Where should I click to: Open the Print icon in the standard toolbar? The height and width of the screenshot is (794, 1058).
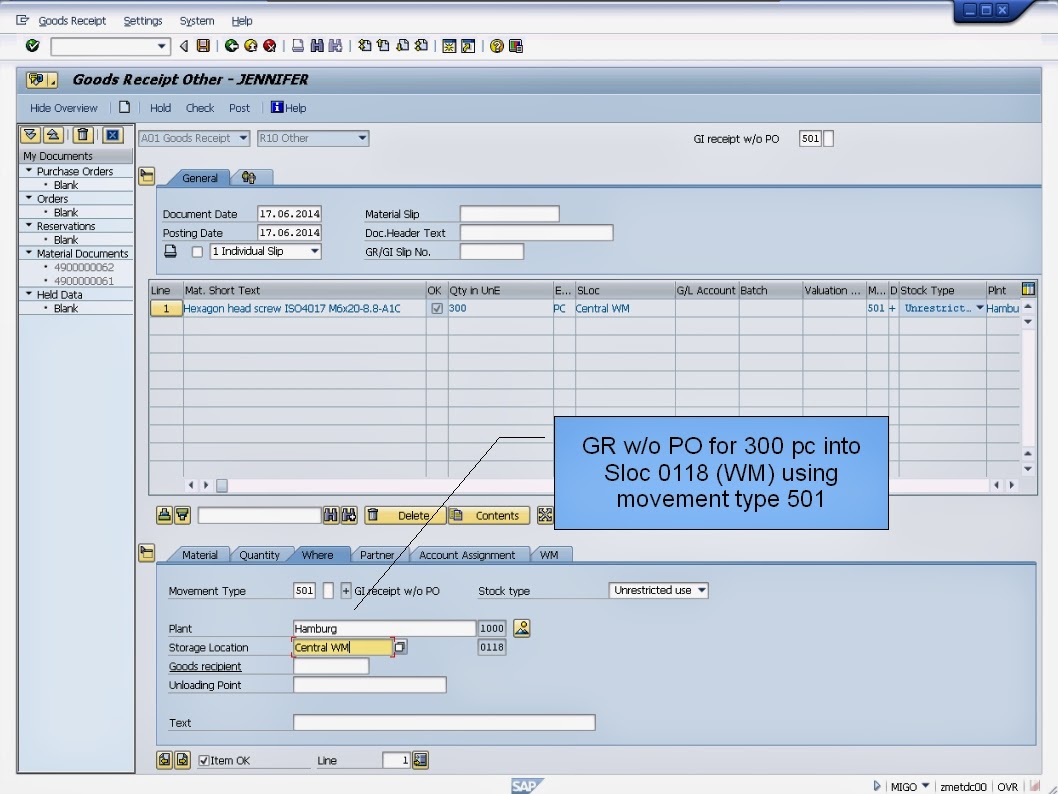296,45
